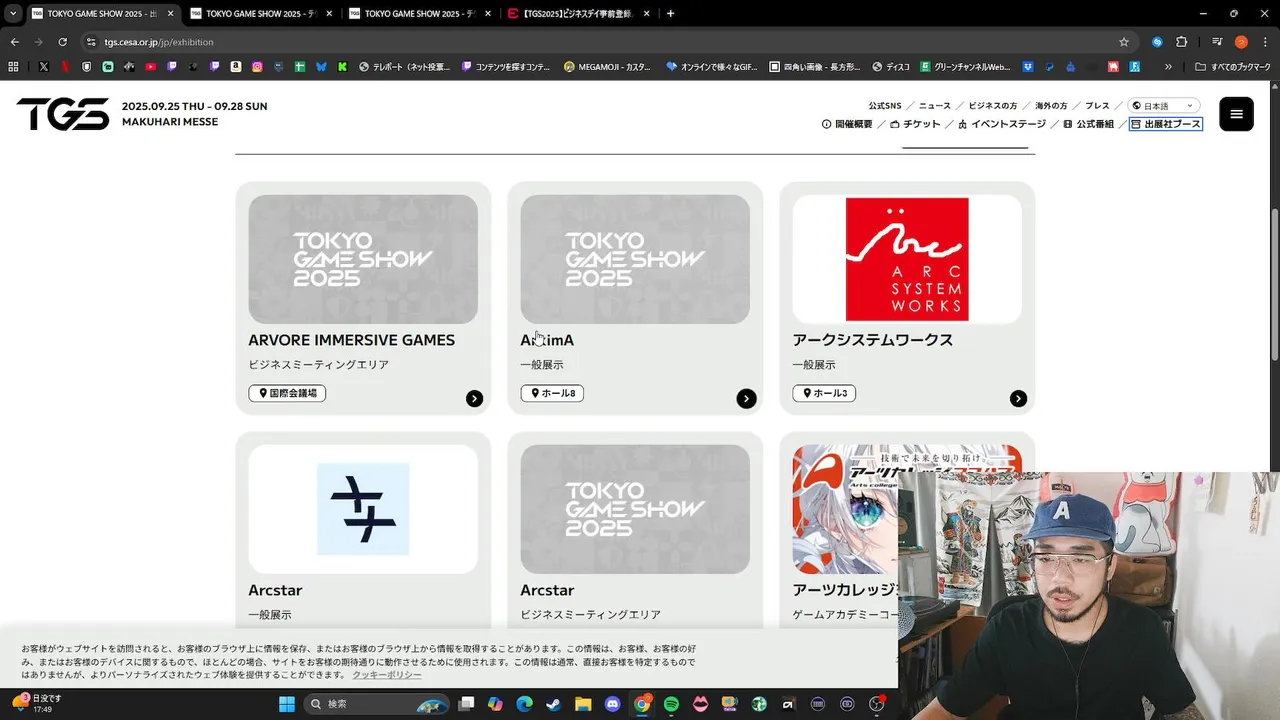Expand the bookmarks overflow chevron

(x=1168, y=67)
